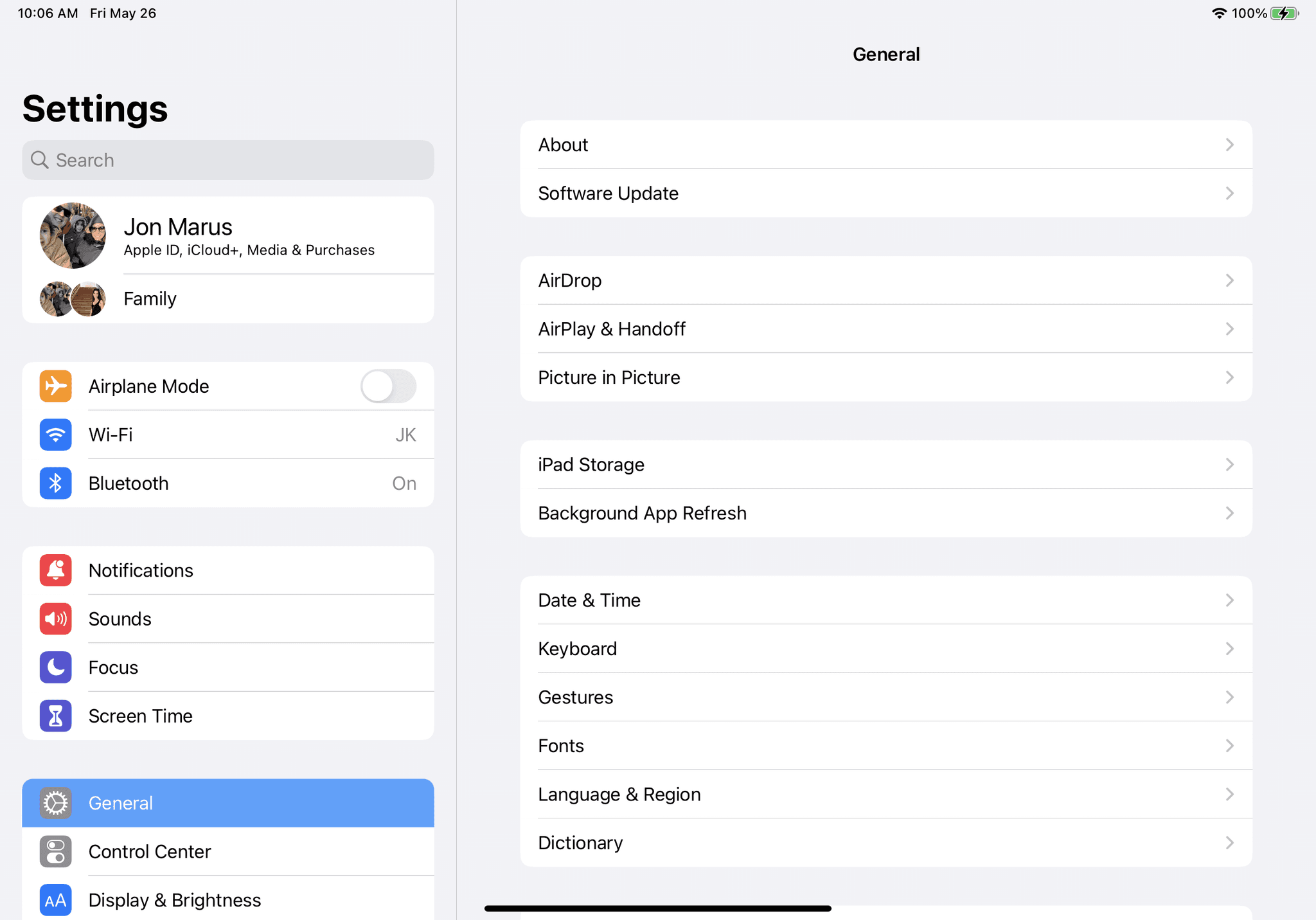1316x920 pixels.
Task: Tap the Focus moon icon
Action: pos(56,667)
